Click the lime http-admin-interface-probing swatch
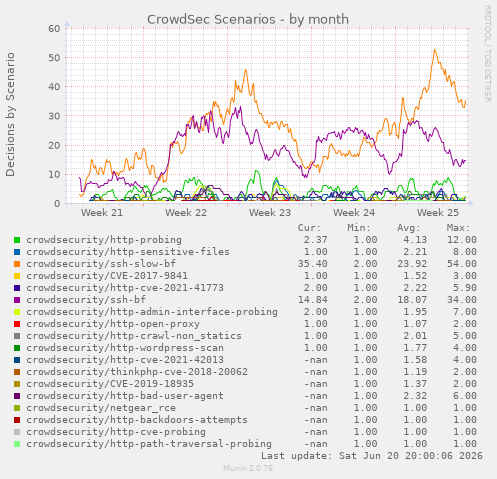 click(17, 312)
